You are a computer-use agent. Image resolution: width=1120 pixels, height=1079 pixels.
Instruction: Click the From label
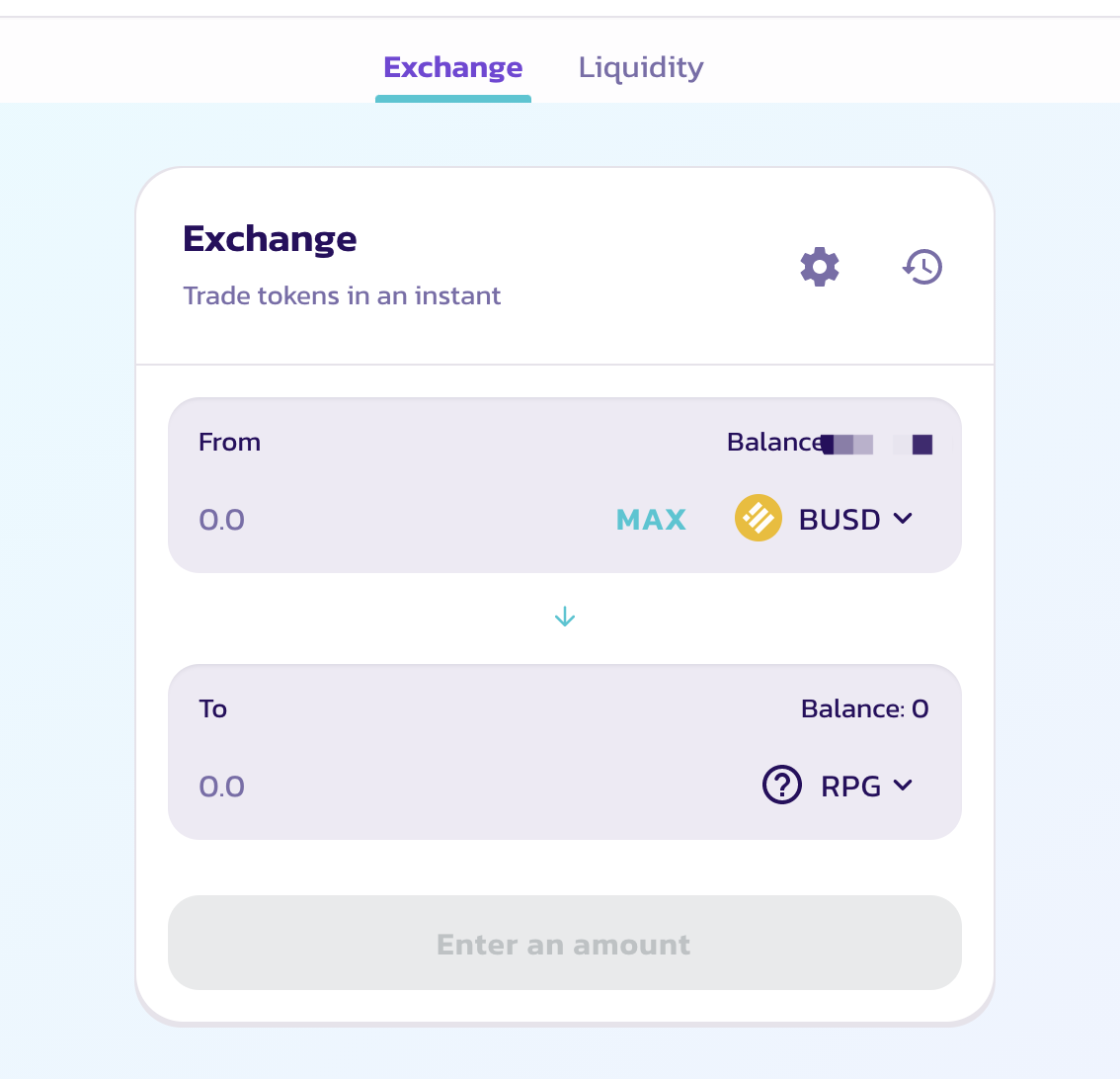(x=229, y=443)
